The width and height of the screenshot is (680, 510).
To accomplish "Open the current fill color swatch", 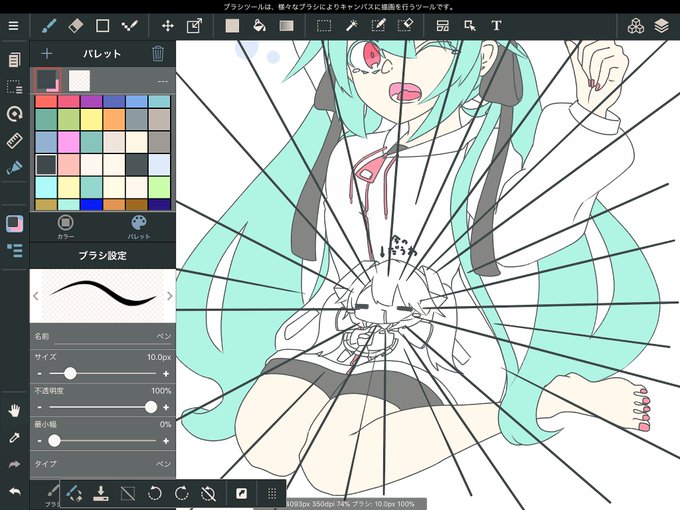I will (232, 26).
